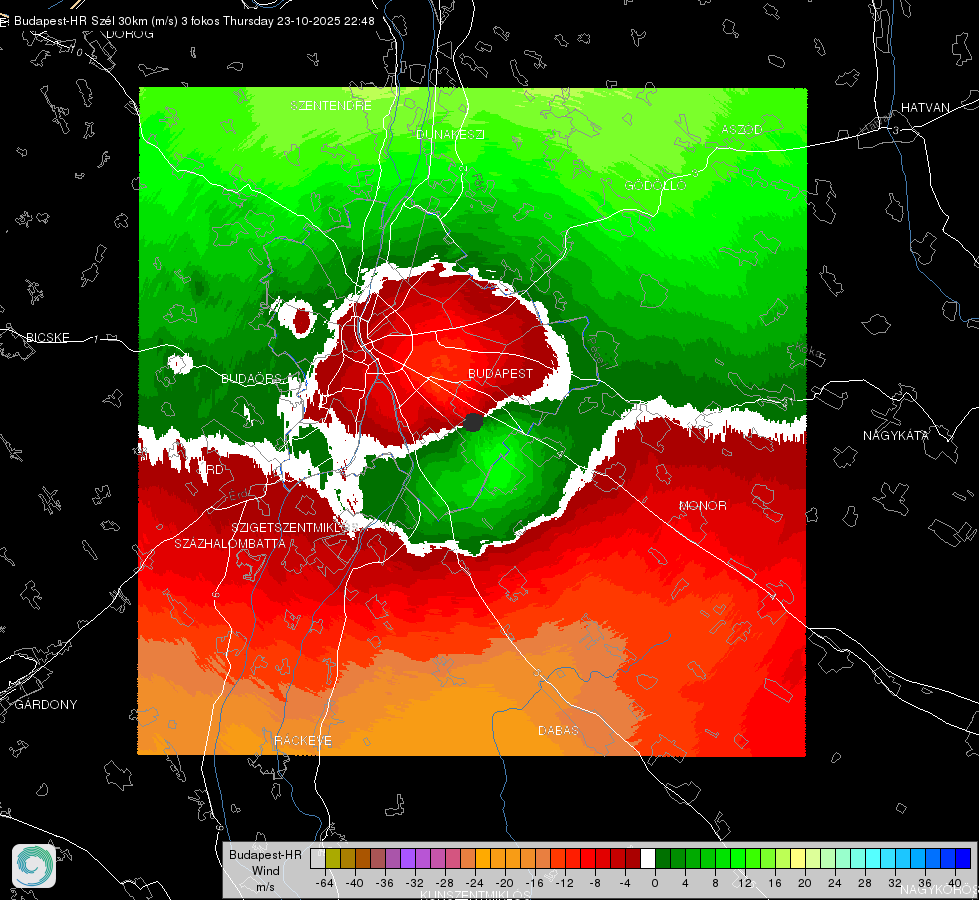Click the BUDAPEST city label
Image resolution: width=979 pixels, height=900 pixels.
tap(500, 373)
